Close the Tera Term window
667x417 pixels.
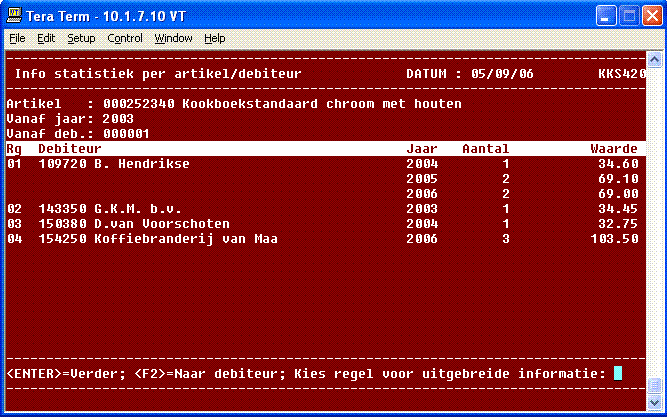(650, 16)
